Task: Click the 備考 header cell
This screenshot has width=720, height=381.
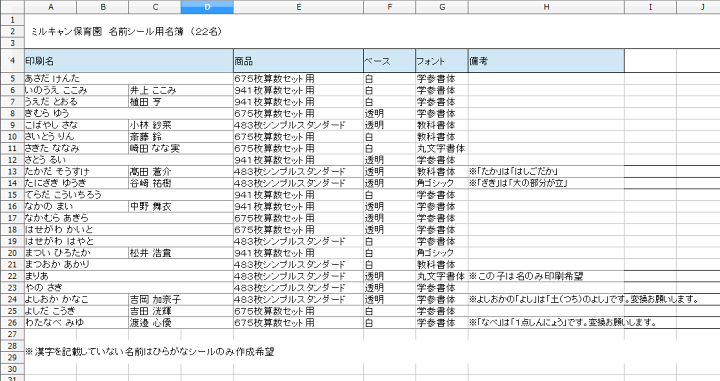Action: pyautogui.click(x=546, y=61)
